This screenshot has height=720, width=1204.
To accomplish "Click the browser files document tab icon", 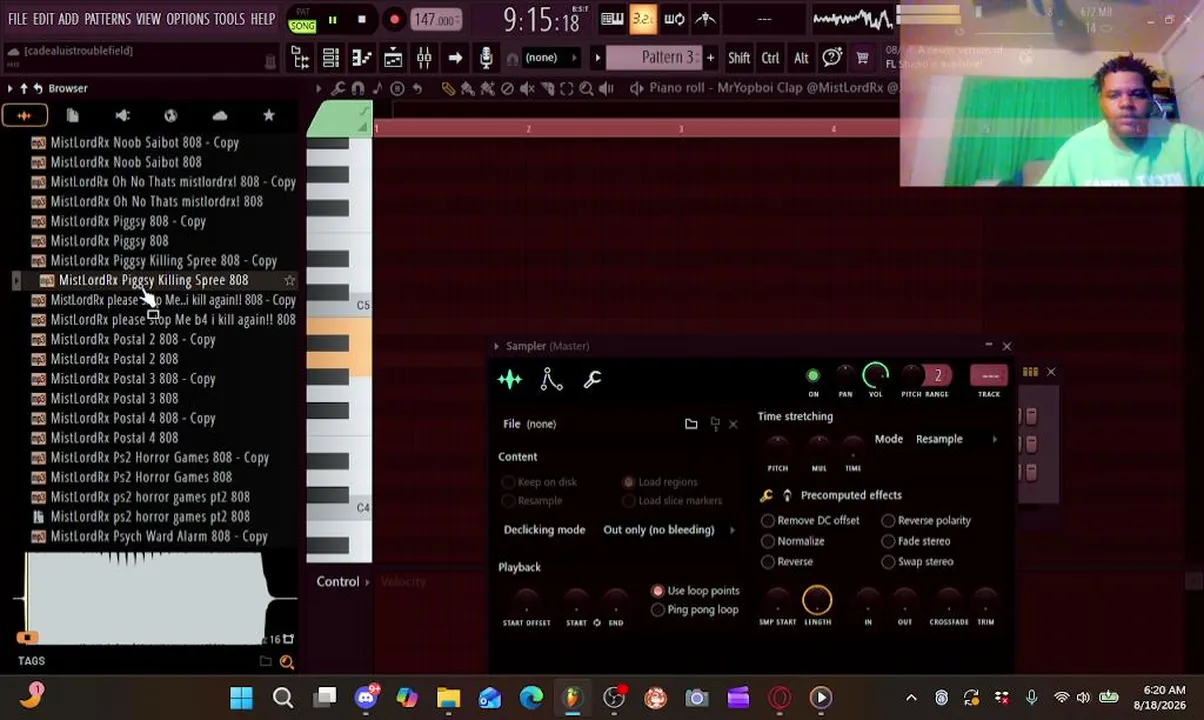I will tap(73, 116).
